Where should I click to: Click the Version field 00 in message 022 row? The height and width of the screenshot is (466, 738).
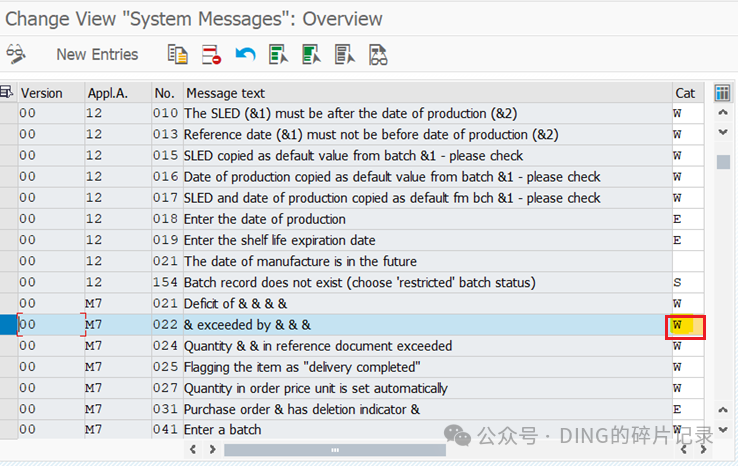tap(51, 325)
